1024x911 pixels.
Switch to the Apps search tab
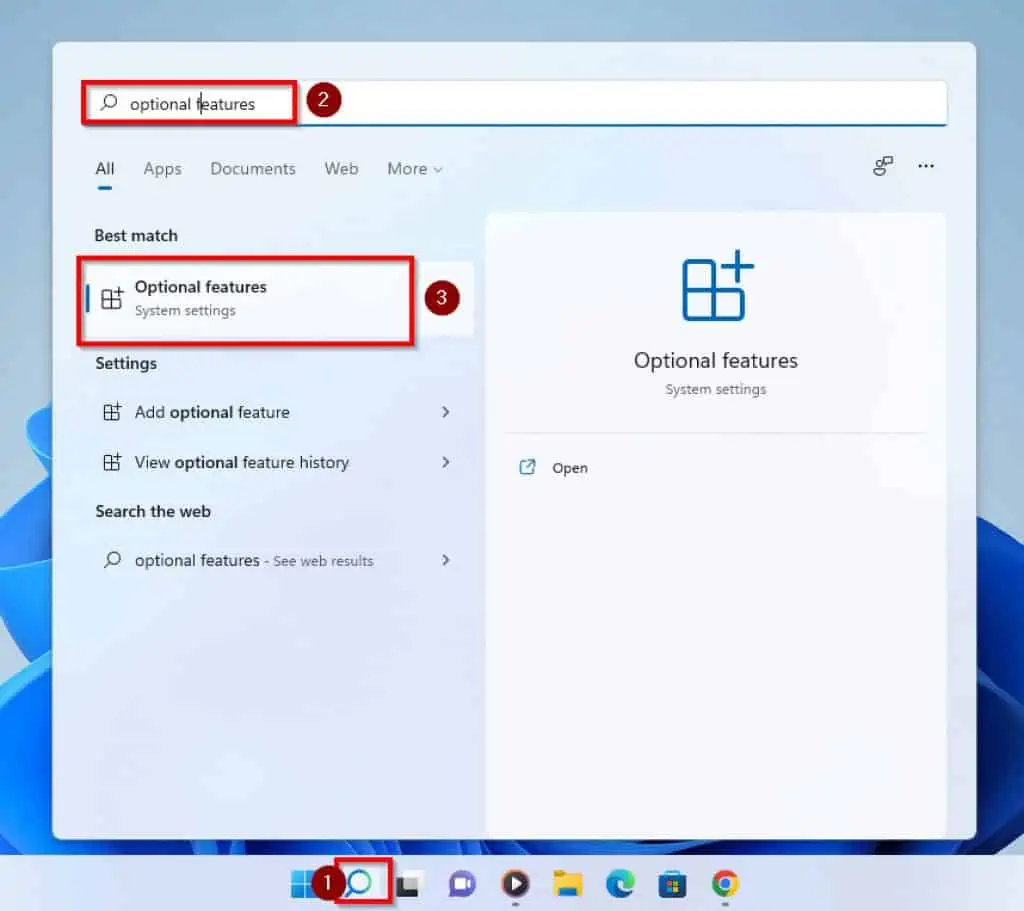162,169
